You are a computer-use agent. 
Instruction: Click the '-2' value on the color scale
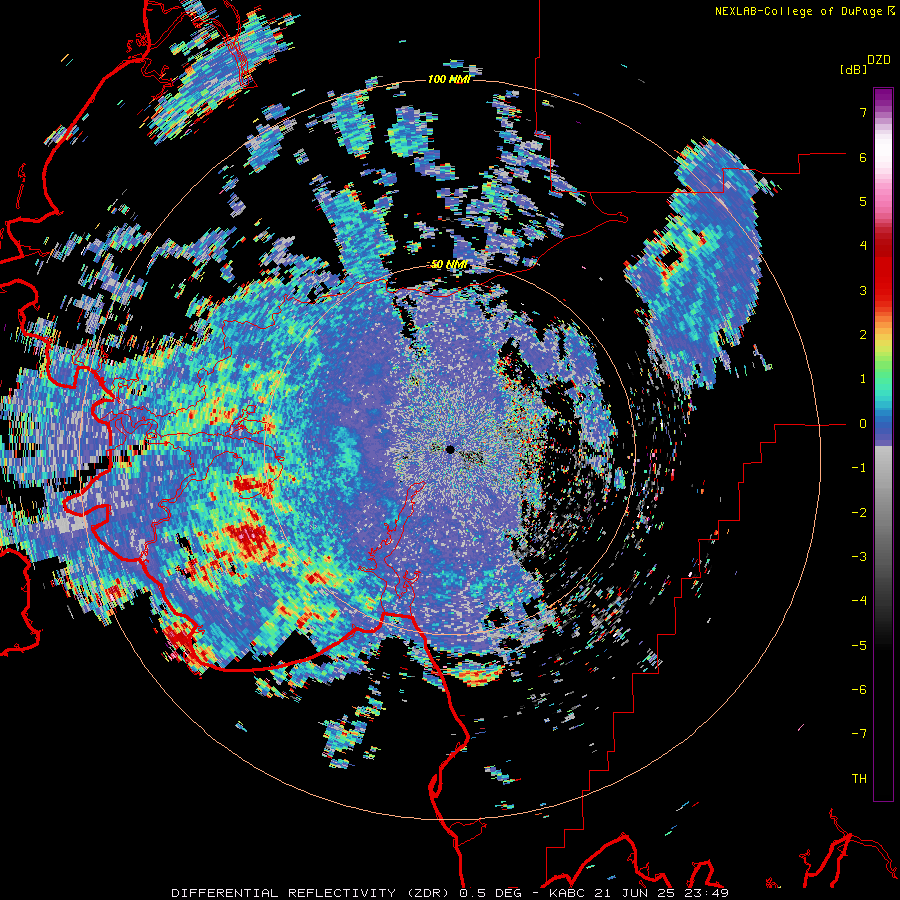[859, 512]
